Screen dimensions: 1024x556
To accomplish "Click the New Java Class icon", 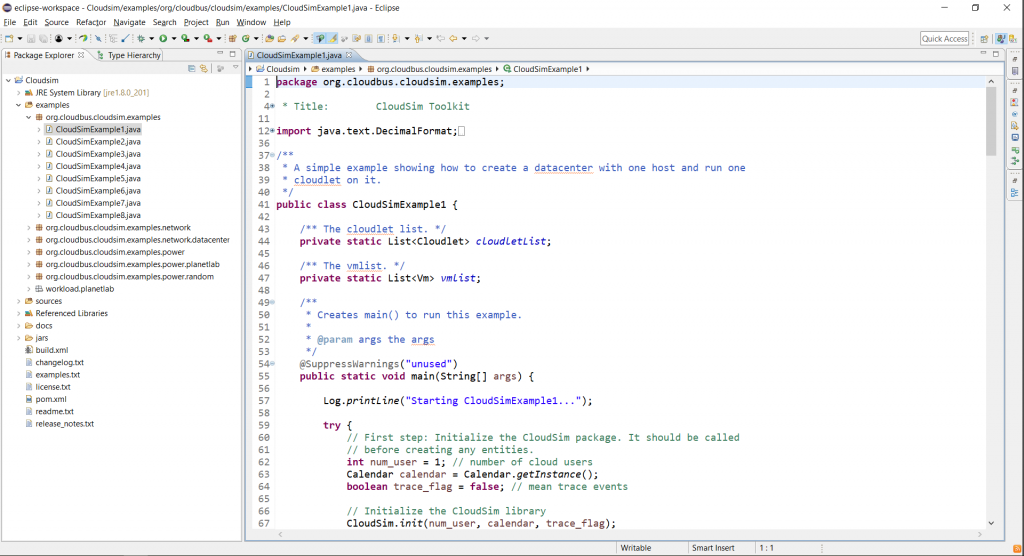I will pyautogui.click(x=246, y=39).
